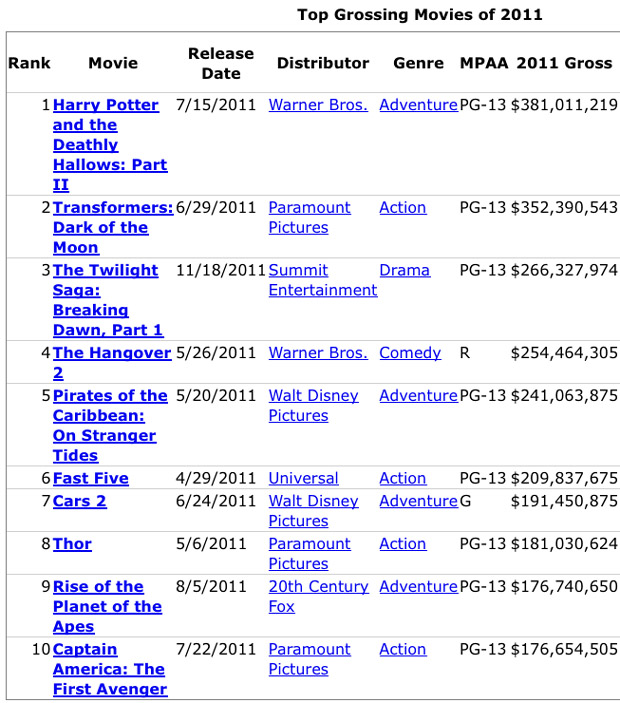Click Walt Disney Pictures in the Pirates row
The width and height of the screenshot is (620, 703).
click(313, 406)
